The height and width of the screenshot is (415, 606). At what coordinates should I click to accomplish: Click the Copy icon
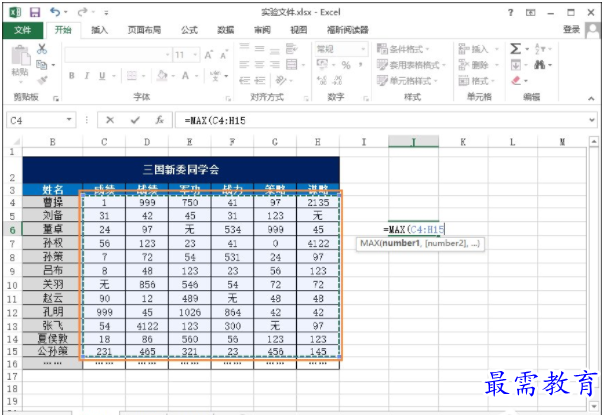coord(42,65)
